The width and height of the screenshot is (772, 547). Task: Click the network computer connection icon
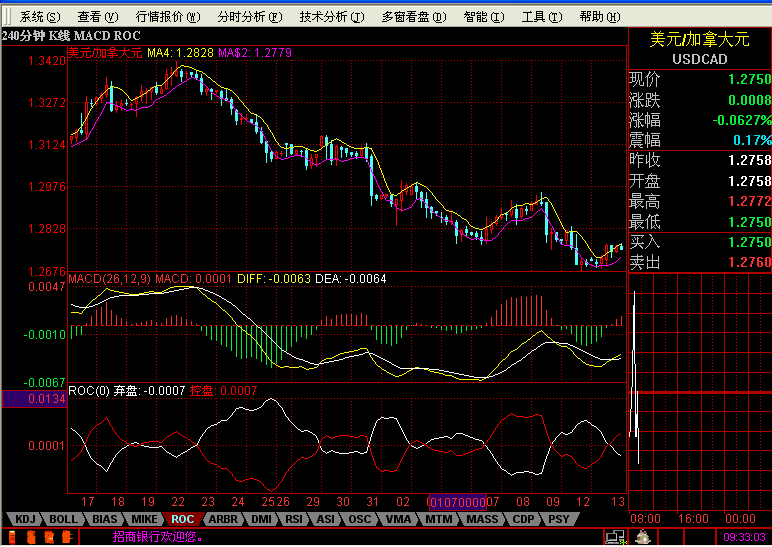tap(615, 537)
